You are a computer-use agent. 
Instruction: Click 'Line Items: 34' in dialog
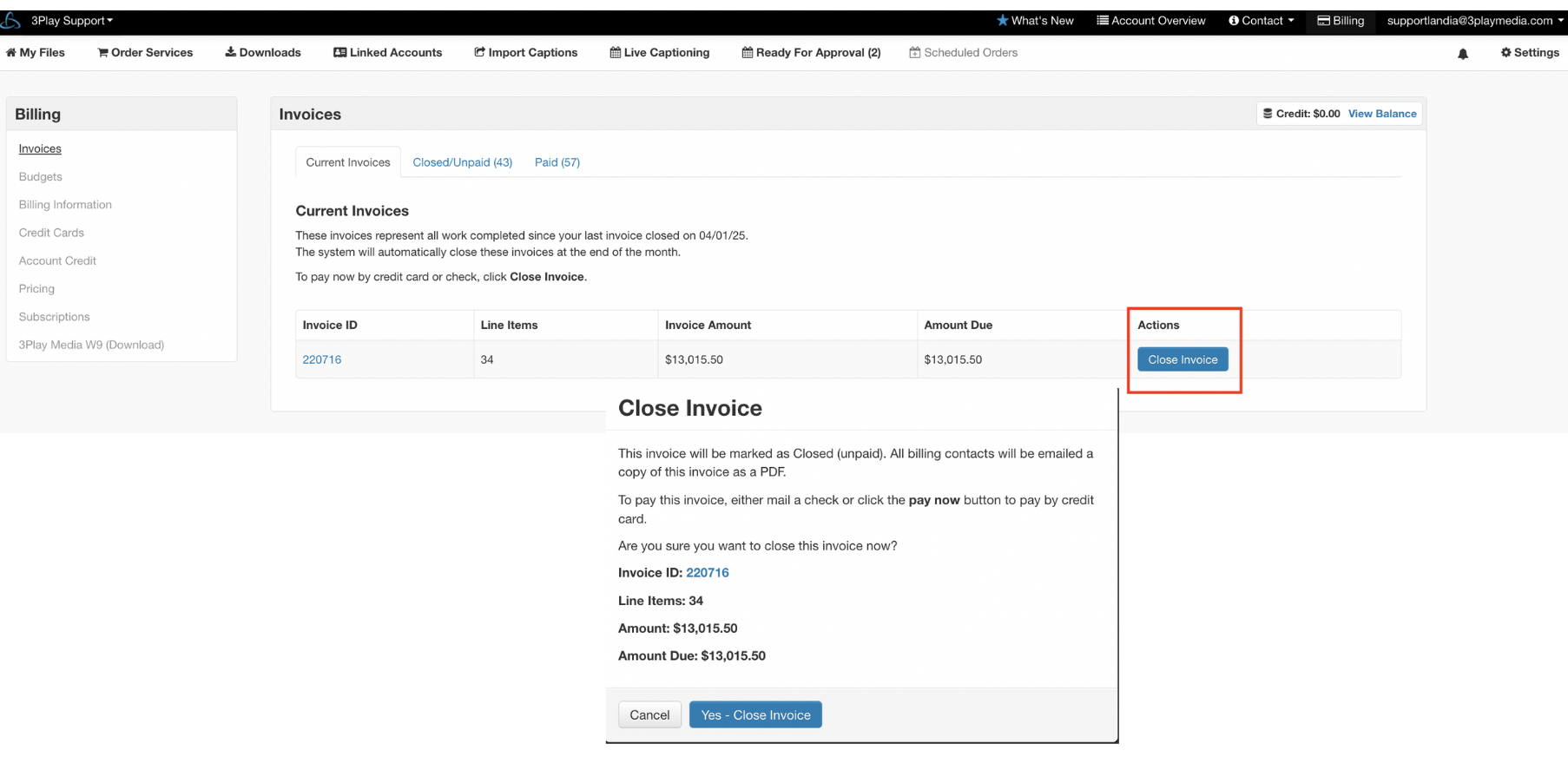click(661, 601)
